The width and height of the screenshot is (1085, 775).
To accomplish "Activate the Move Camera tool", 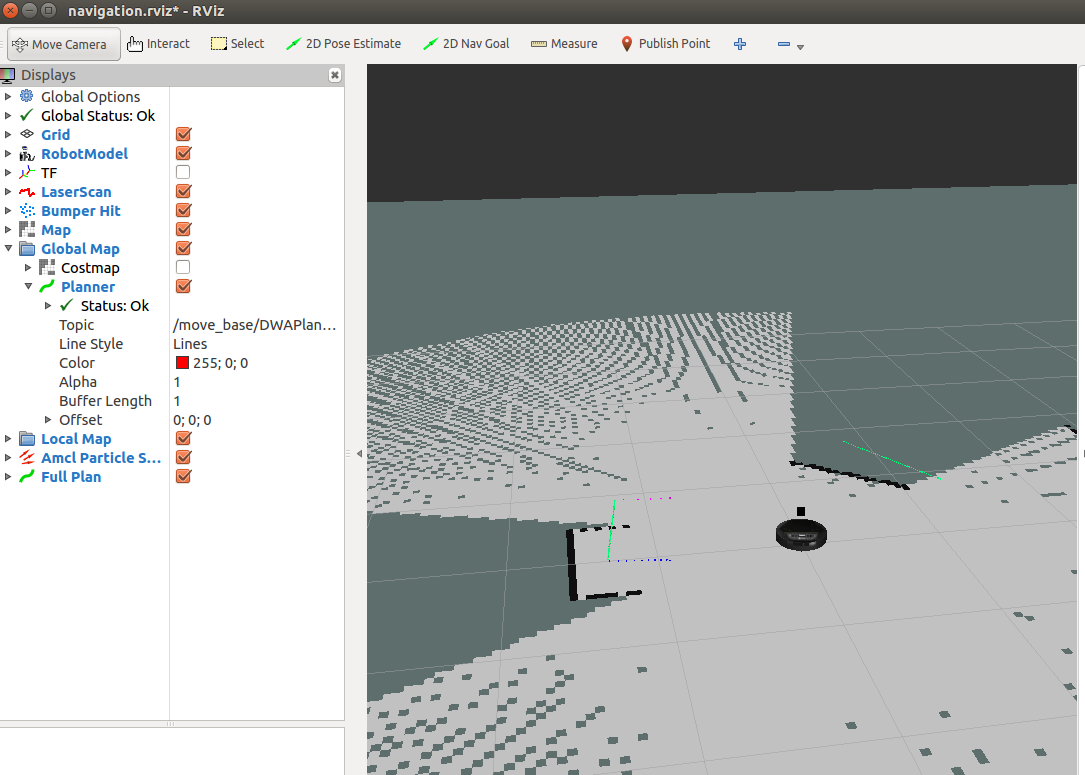I will (62, 44).
